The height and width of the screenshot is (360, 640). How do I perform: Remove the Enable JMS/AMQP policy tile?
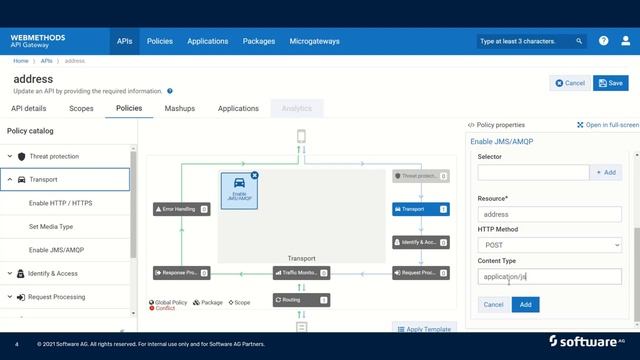pyautogui.click(x=254, y=176)
